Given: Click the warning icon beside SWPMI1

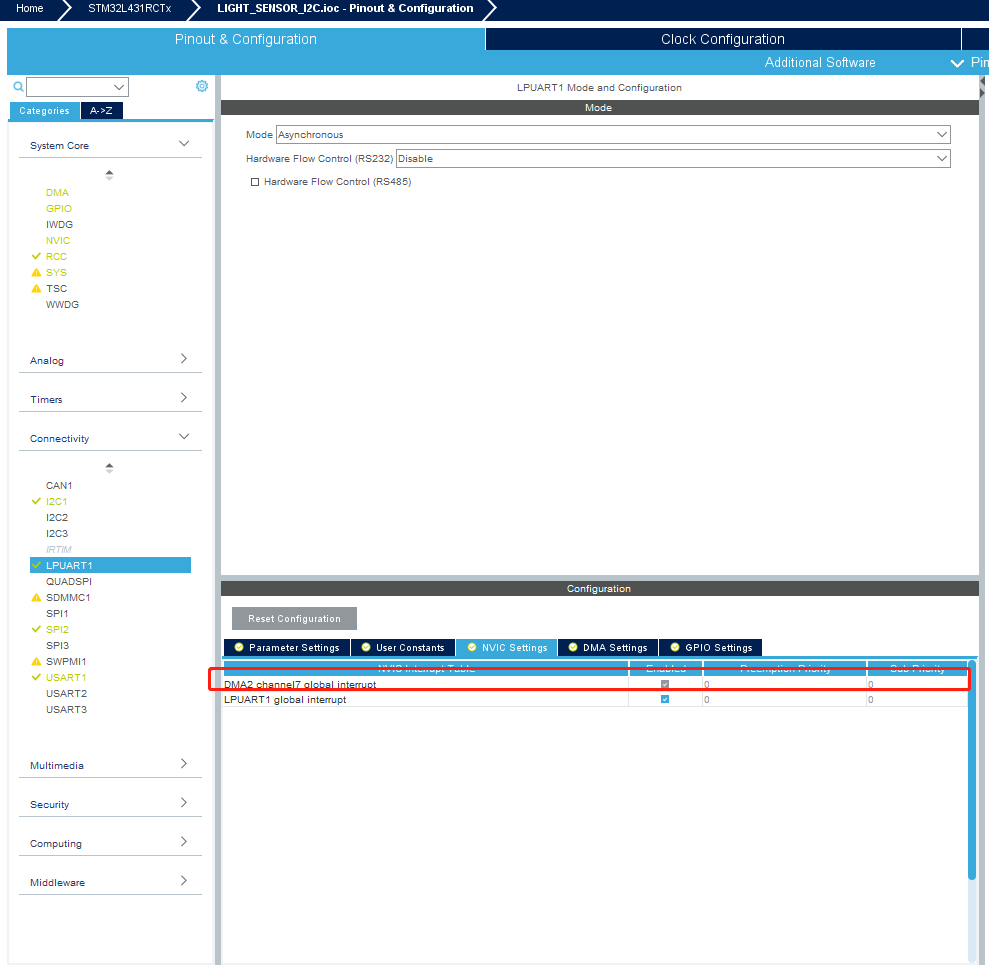Looking at the screenshot, I should pos(36,661).
